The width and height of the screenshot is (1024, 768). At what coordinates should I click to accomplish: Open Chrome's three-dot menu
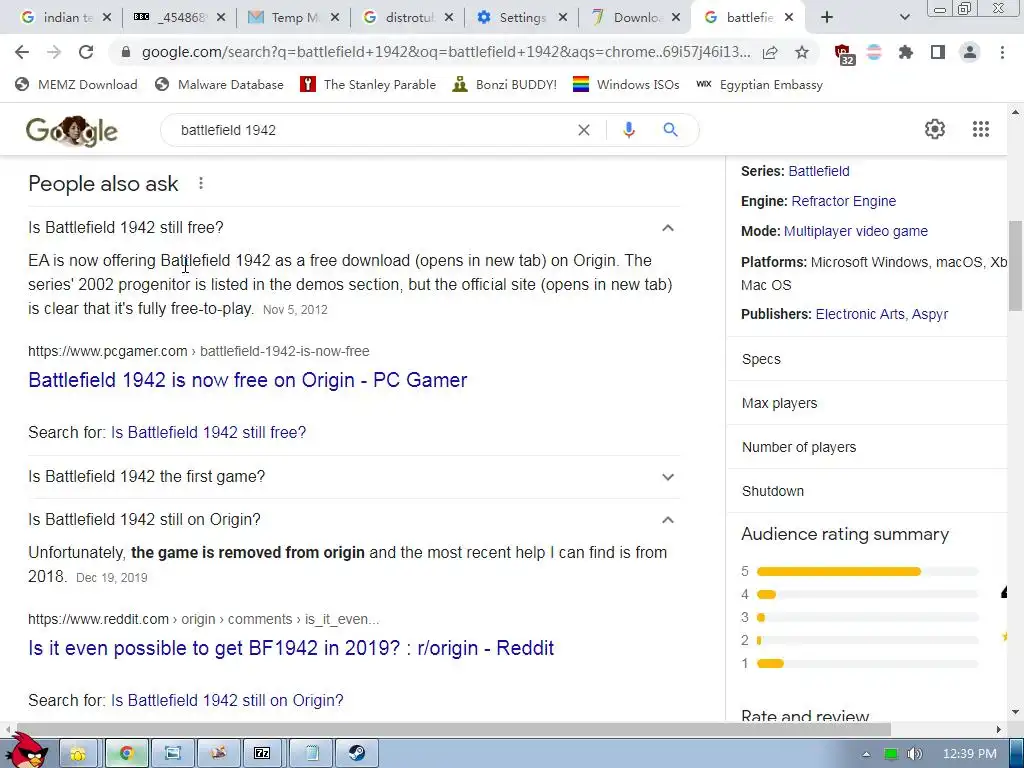(x=1002, y=52)
